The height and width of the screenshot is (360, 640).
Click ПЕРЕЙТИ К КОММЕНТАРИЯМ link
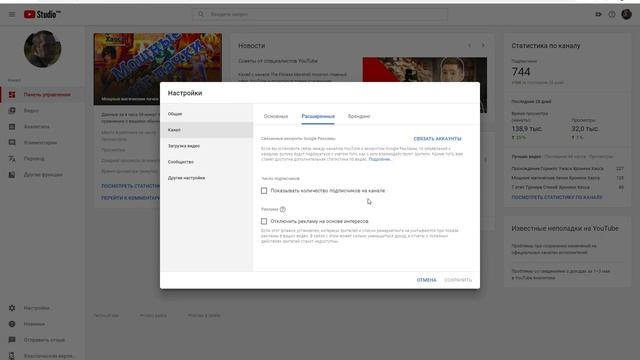(131, 198)
